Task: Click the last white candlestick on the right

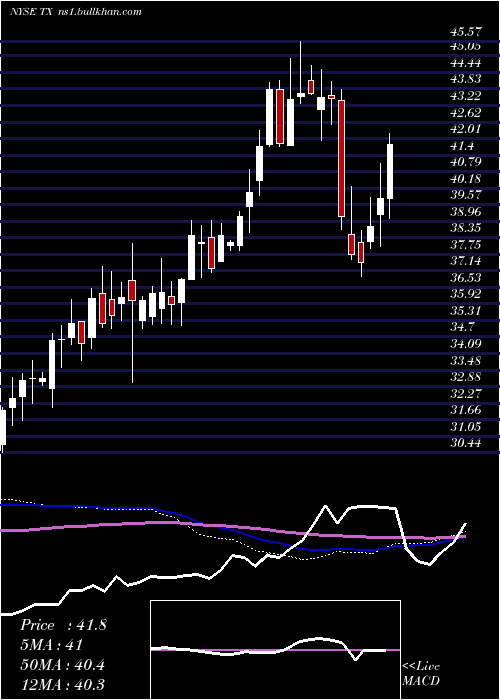Action: point(390,171)
